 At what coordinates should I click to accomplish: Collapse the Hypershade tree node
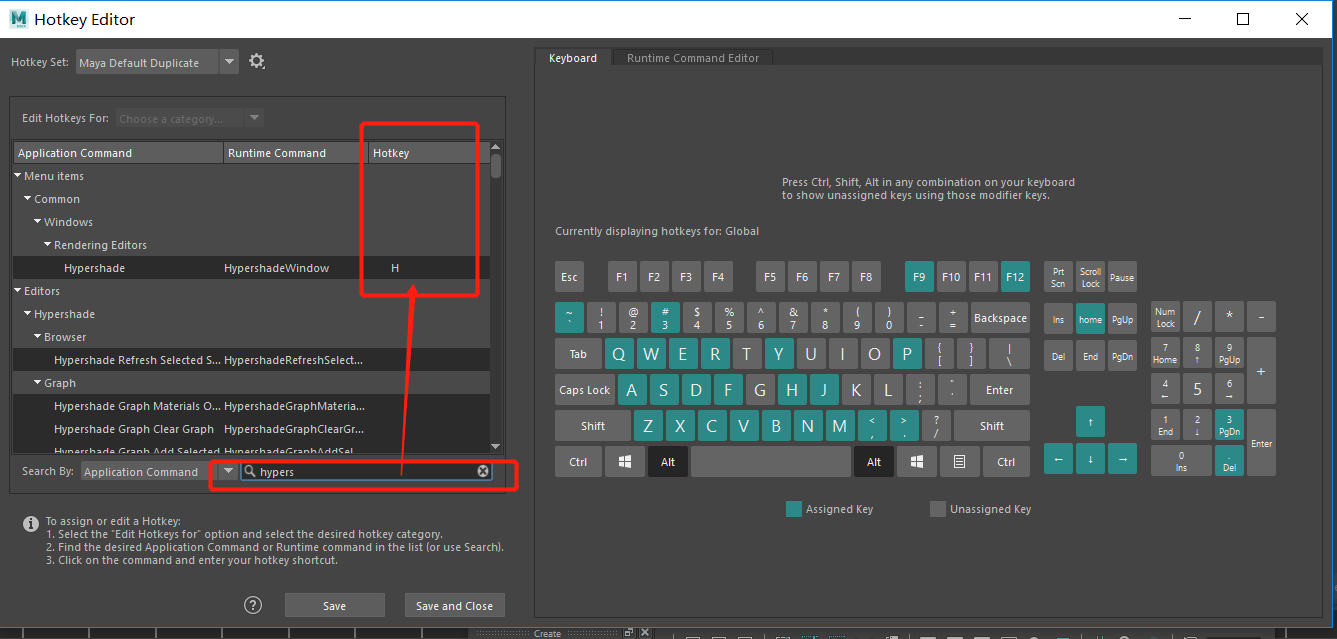coord(28,314)
